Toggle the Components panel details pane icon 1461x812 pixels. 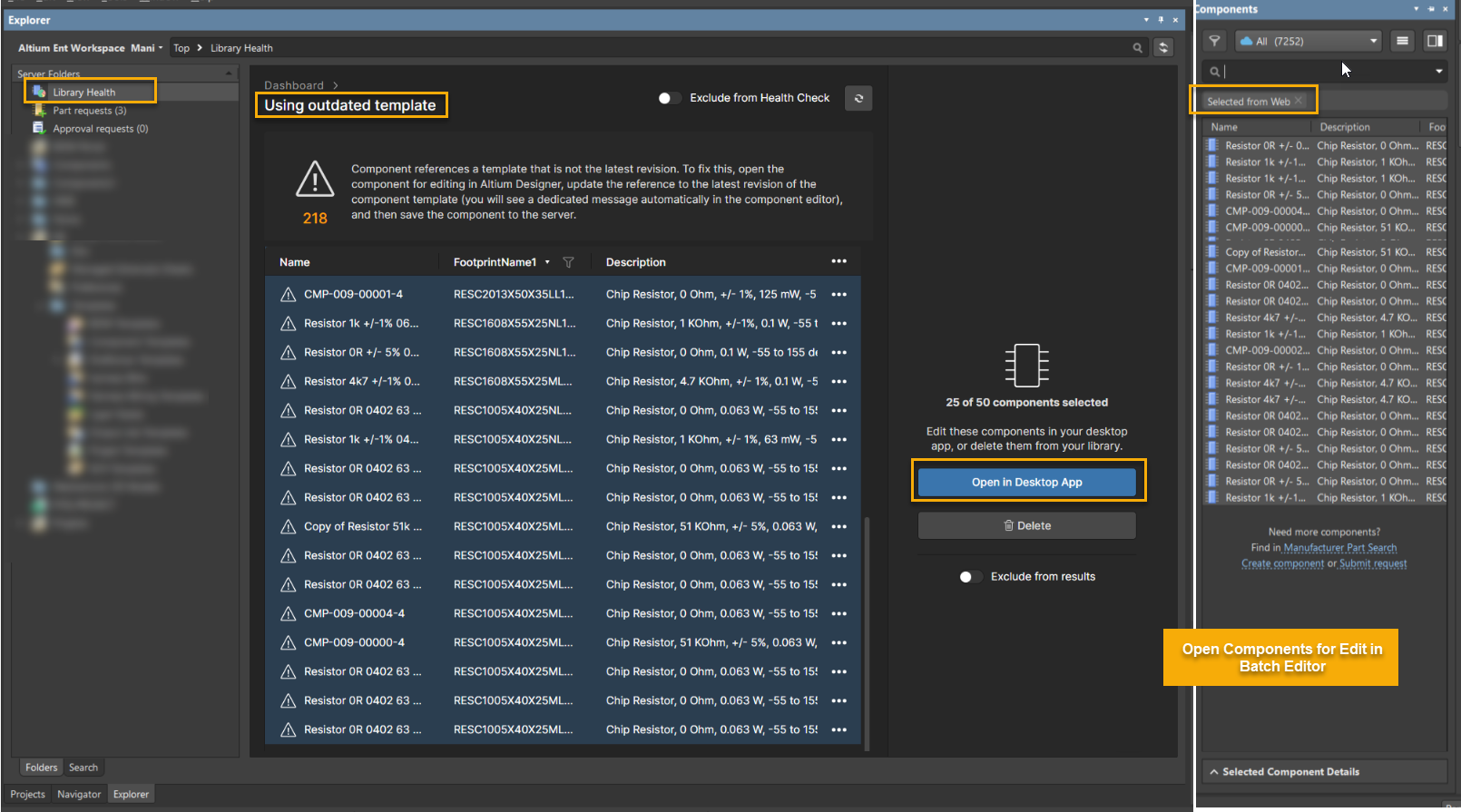(1435, 41)
